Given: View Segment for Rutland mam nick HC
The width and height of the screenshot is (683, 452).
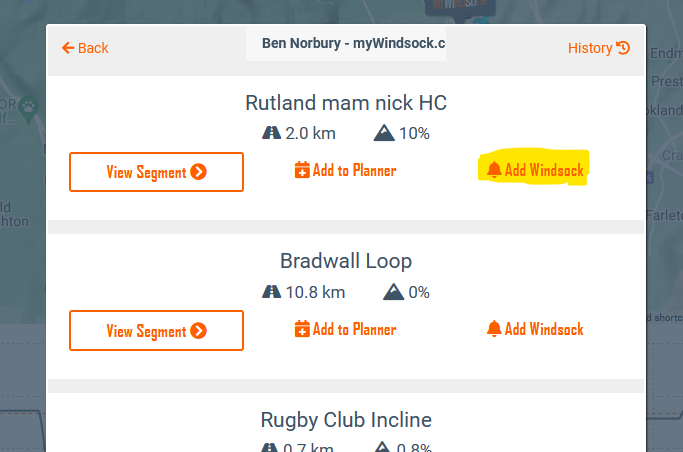Looking at the screenshot, I should click(156, 172).
